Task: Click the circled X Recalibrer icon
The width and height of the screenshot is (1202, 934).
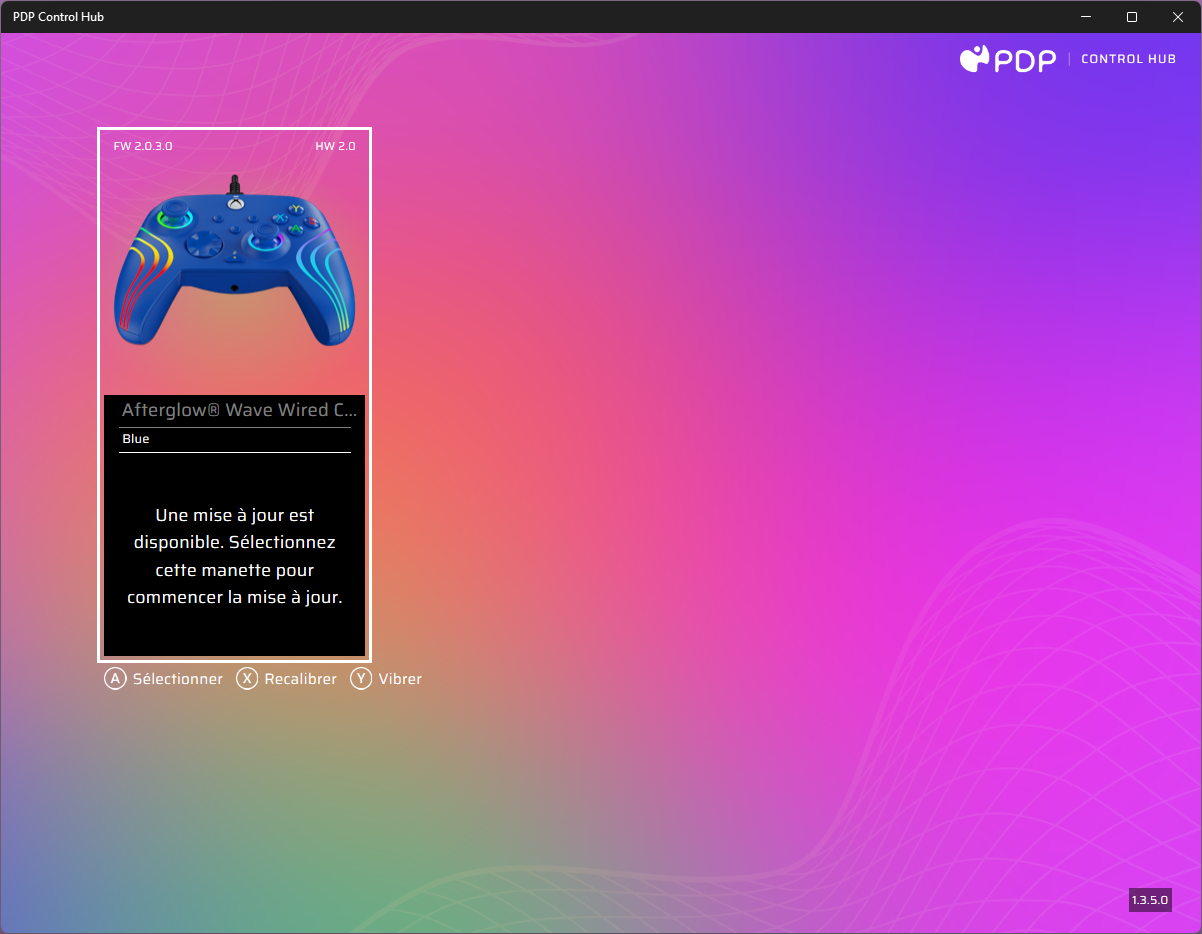Action: click(247, 678)
